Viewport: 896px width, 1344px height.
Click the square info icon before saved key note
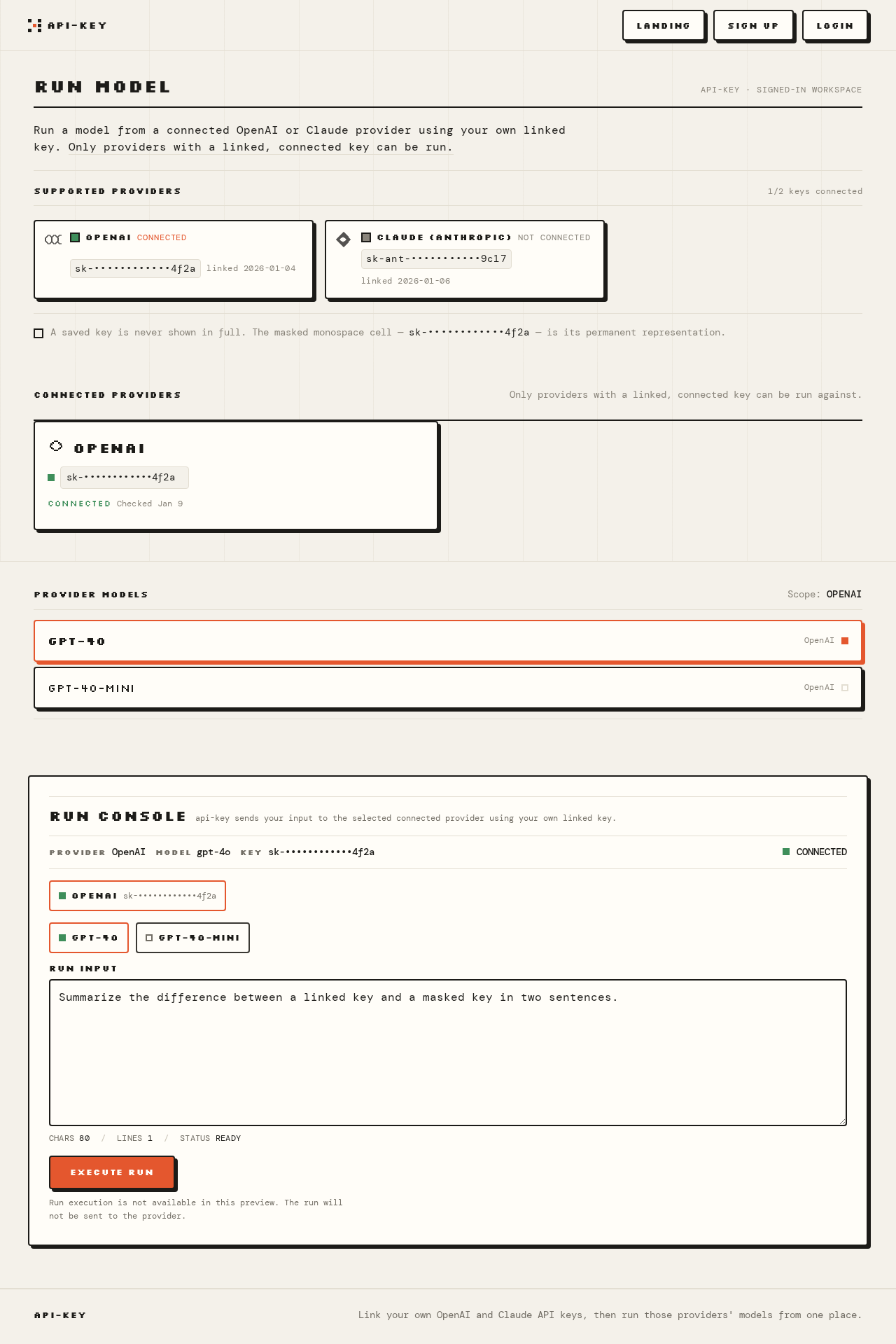(x=38, y=333)
